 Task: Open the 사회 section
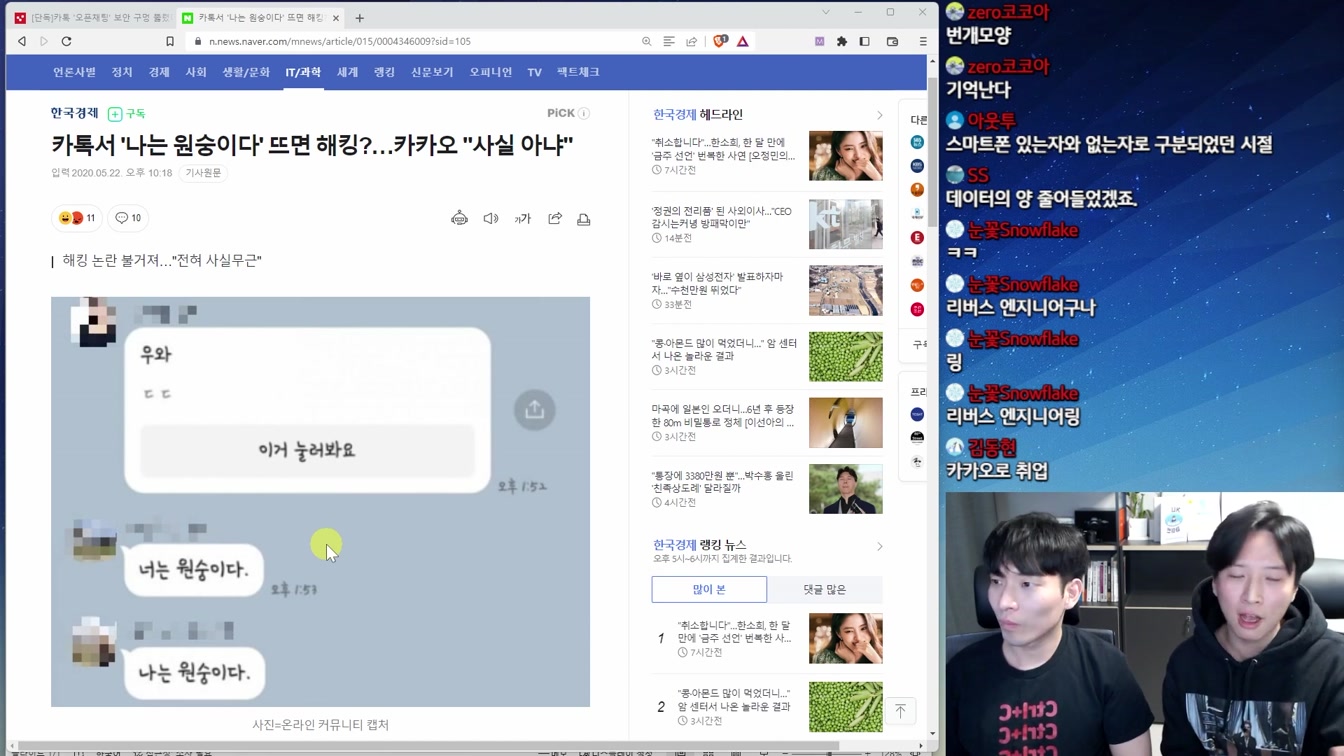(x=196, y=72)
